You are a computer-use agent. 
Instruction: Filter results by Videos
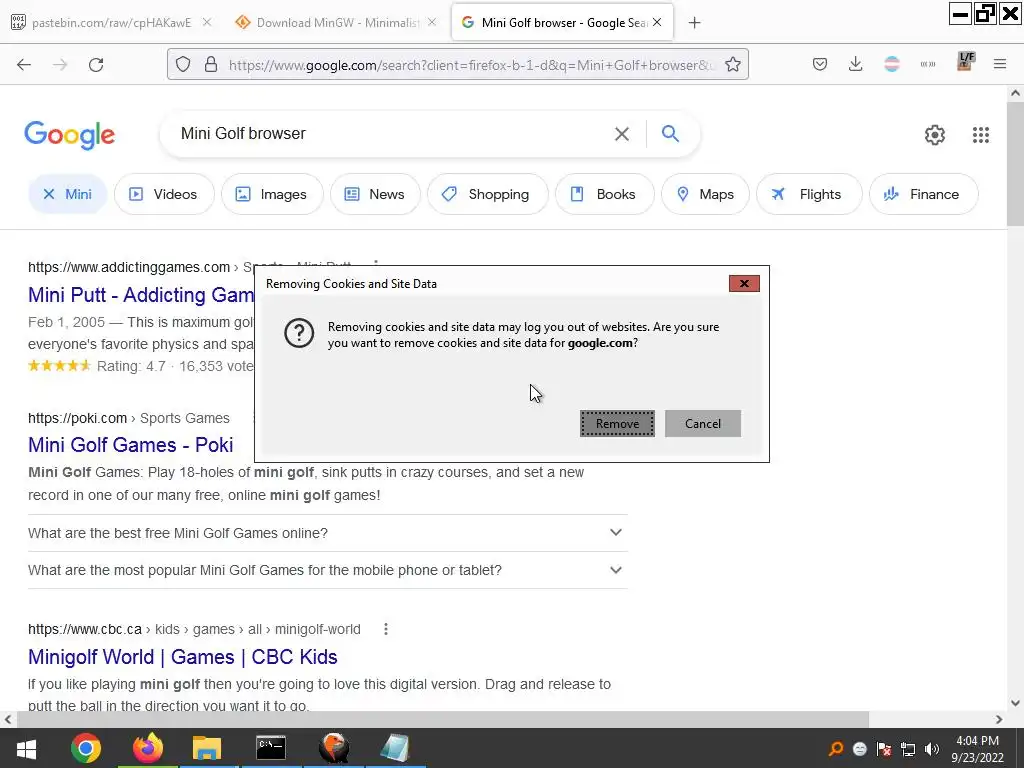(x=164, y=194)
